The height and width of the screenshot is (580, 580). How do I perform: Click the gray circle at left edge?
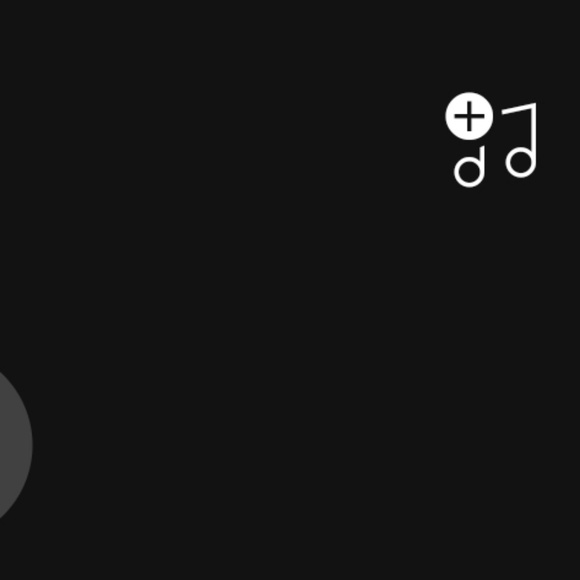pos(15,446)
